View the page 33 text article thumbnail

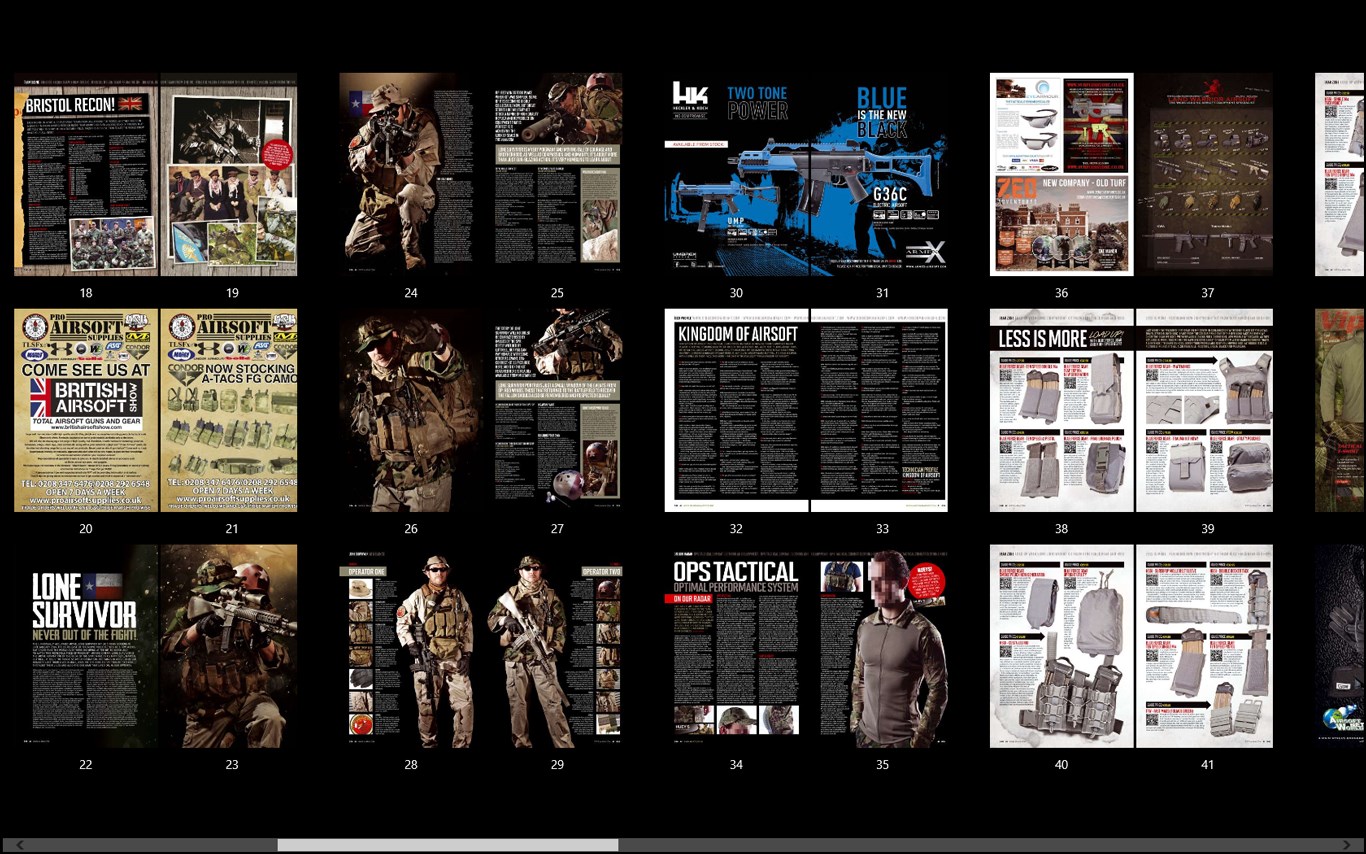tap(879, 410)
